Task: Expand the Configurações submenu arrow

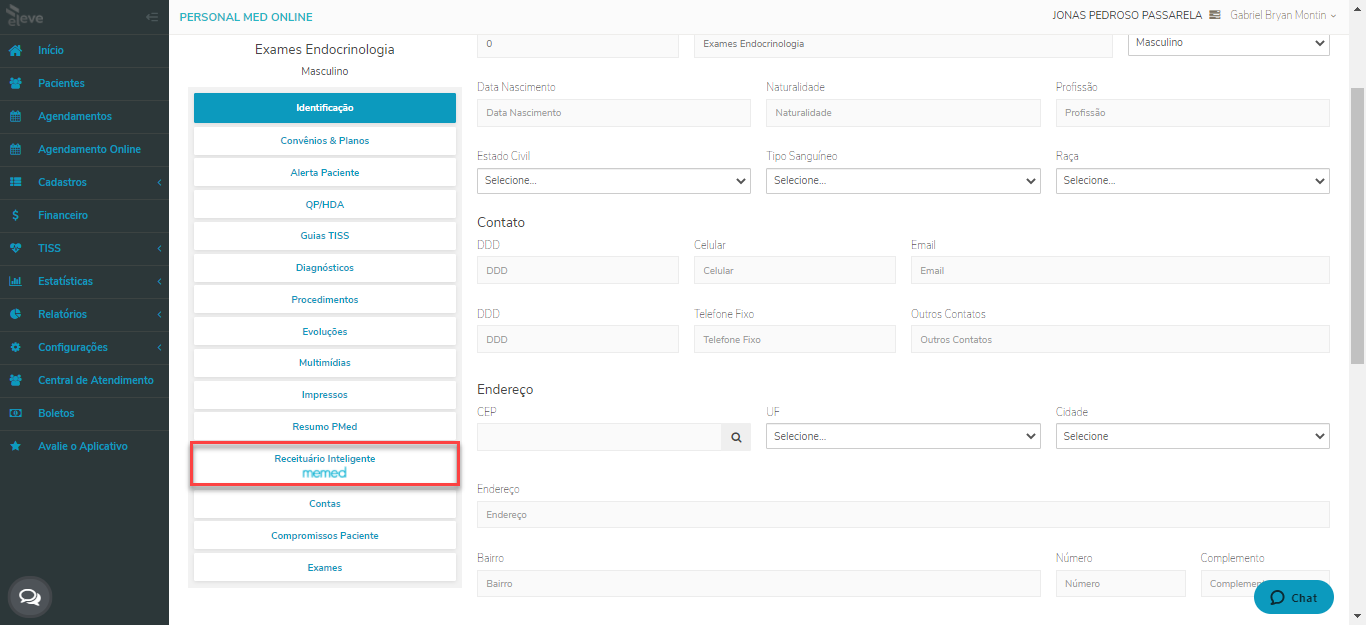Action: (x=159, y=347)
